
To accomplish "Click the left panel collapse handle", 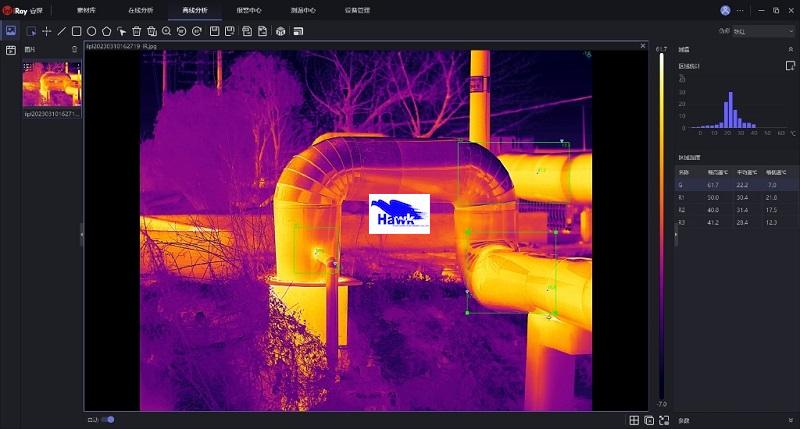I will point(81,234).
